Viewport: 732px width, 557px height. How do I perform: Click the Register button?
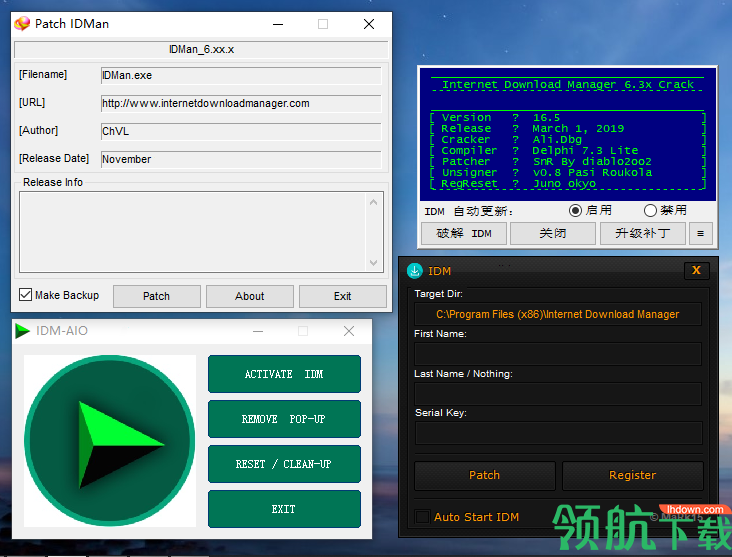click(x=633, y=475)
